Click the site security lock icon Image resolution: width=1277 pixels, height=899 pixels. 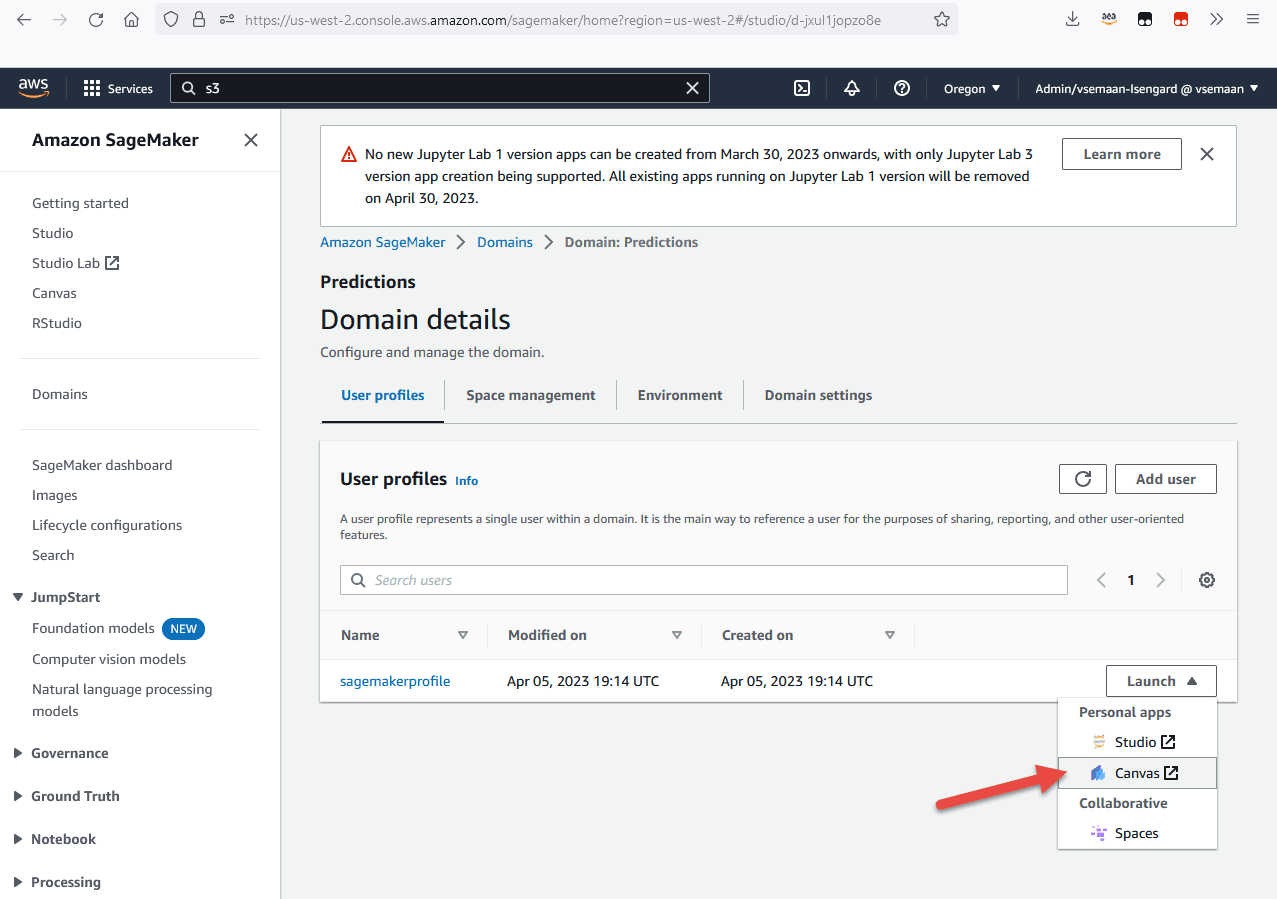pos(198,19)
